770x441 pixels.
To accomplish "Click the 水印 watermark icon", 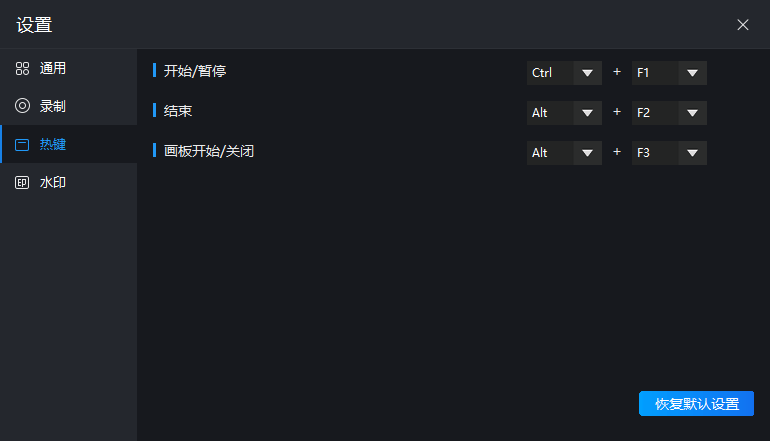I will click(22, 183).
